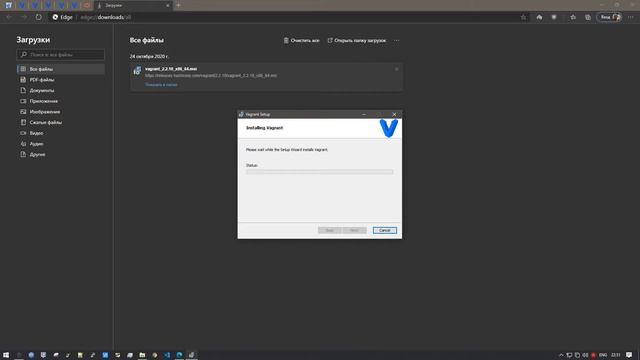640x360 pixels.
Task: Open the Favorites list toolbar icon
Action: [x=573, y=17]
